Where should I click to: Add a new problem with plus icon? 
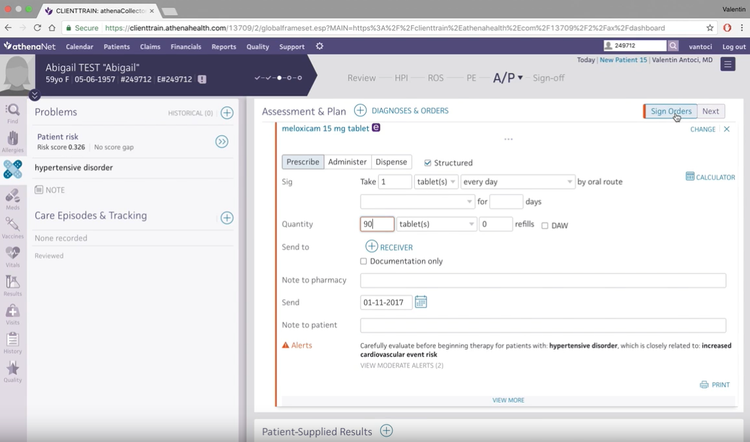pyautogui.click(x=227, y=112)
